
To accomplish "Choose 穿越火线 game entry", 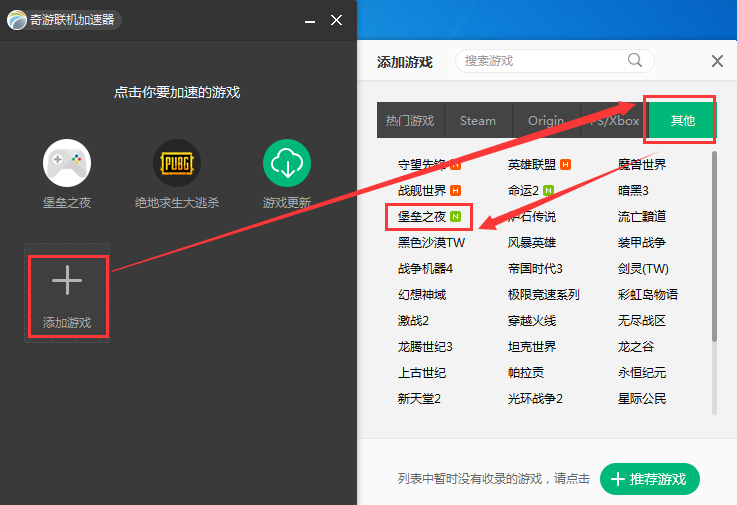I will 532,321.
